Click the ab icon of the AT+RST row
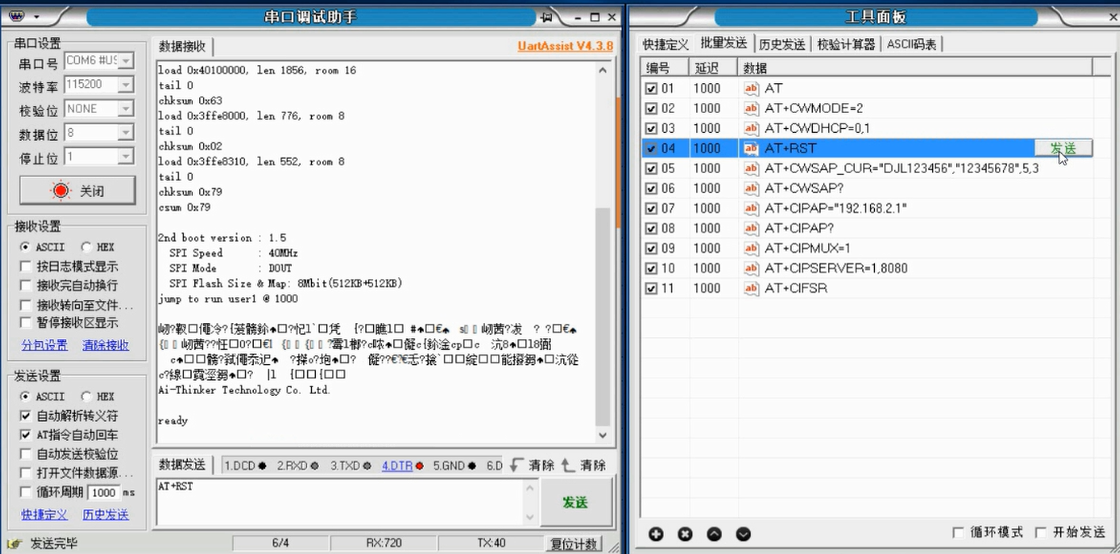 pos(751,148)
